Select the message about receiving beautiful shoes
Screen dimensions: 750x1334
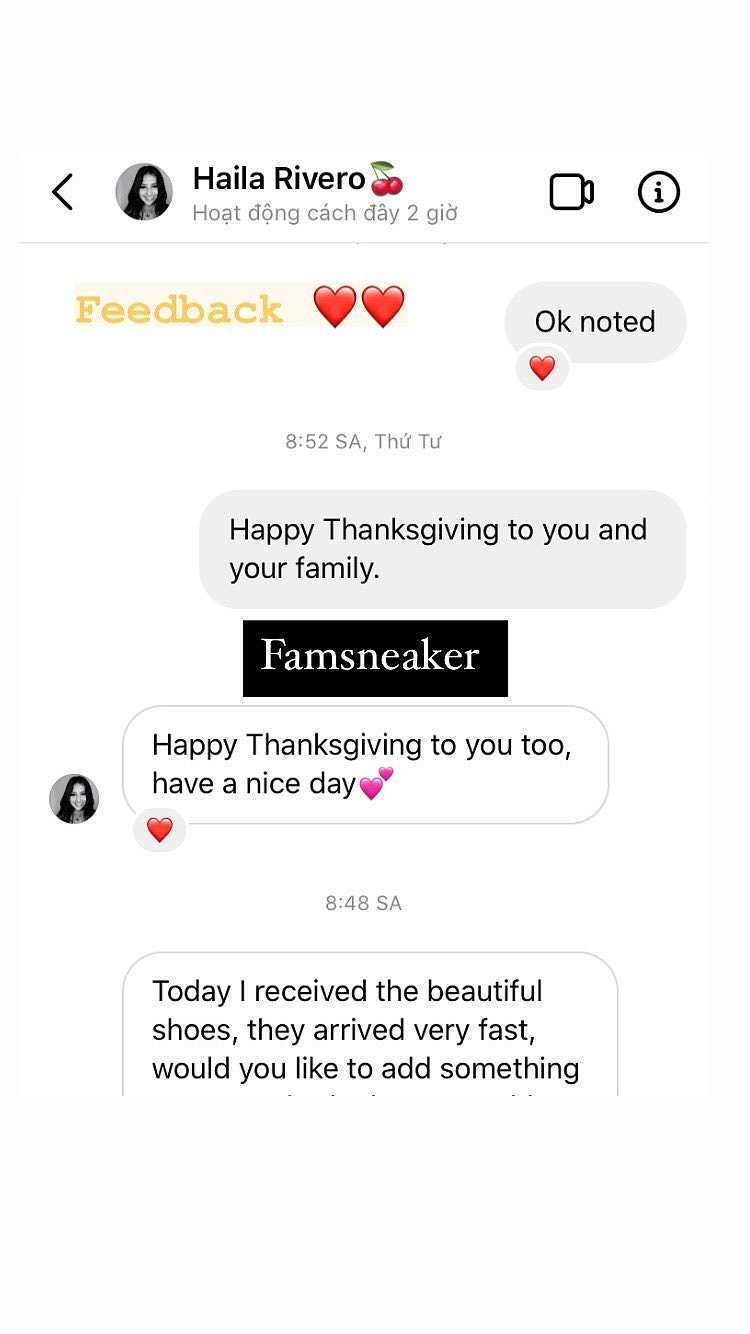click(x=370, y=1024)
